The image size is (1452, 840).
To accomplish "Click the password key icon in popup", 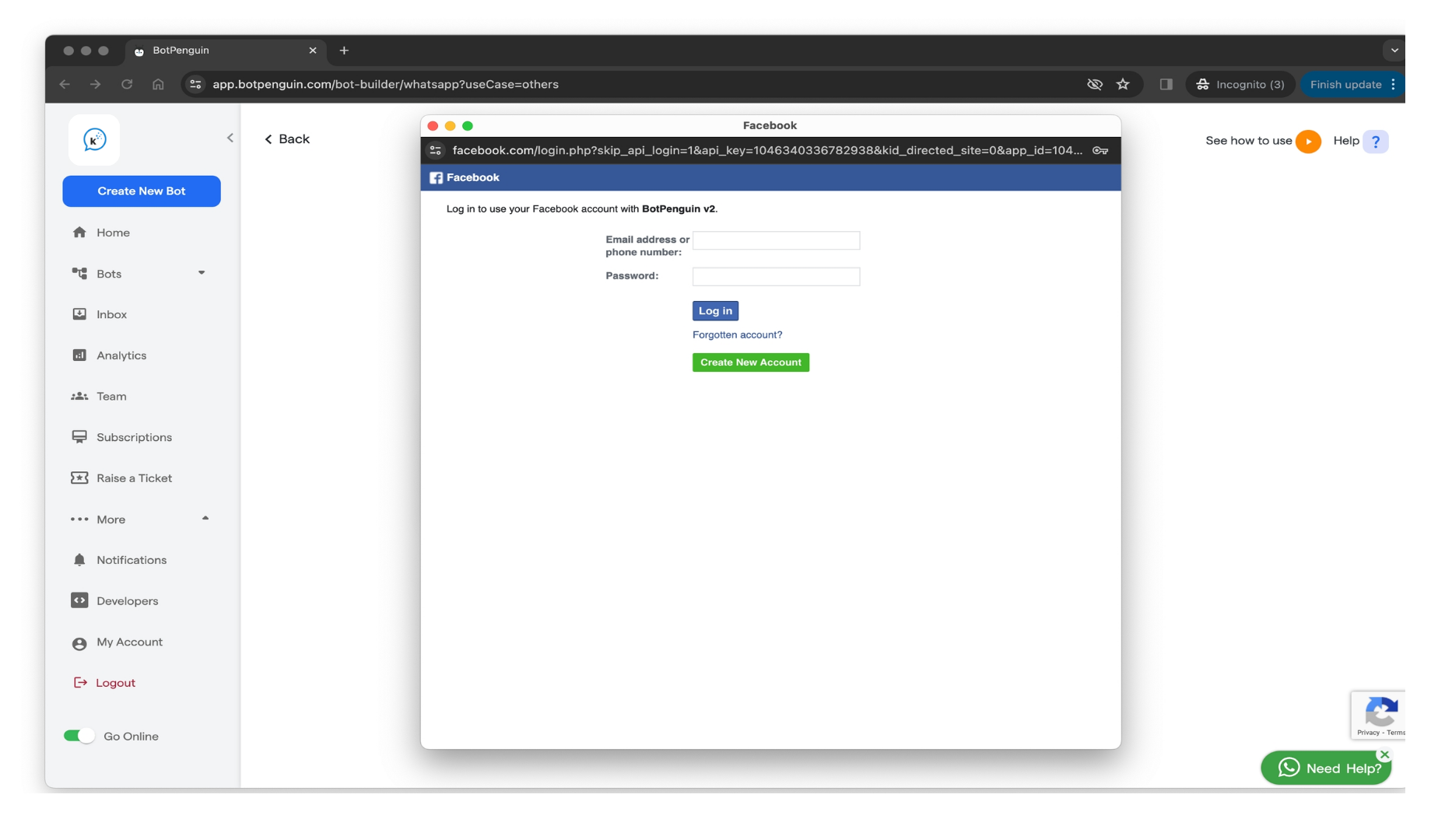I will [x=1100, y=150].
